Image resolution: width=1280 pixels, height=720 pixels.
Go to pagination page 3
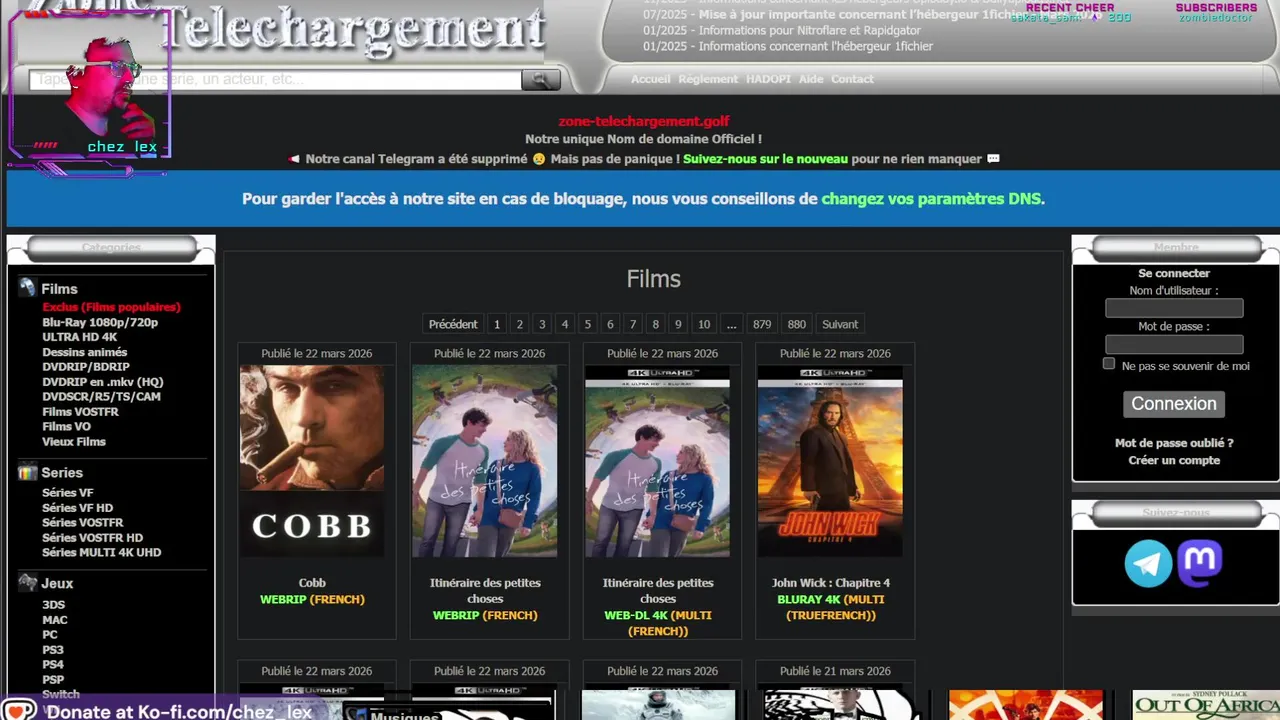(x=542, y=324)
